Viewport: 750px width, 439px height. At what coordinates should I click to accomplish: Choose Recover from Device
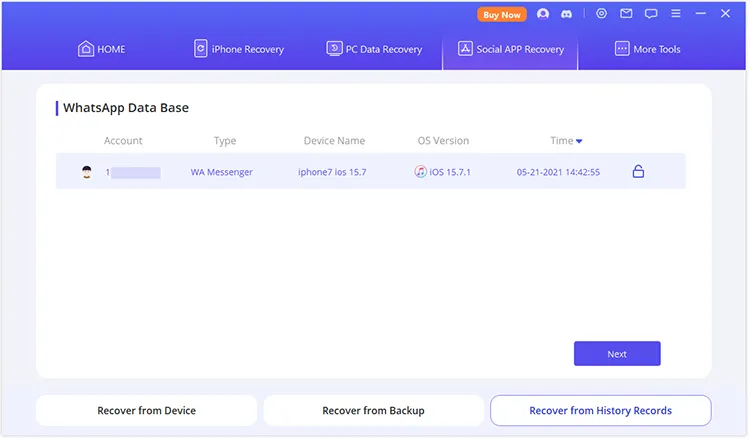pyautogui.click(x=146, y=410)
